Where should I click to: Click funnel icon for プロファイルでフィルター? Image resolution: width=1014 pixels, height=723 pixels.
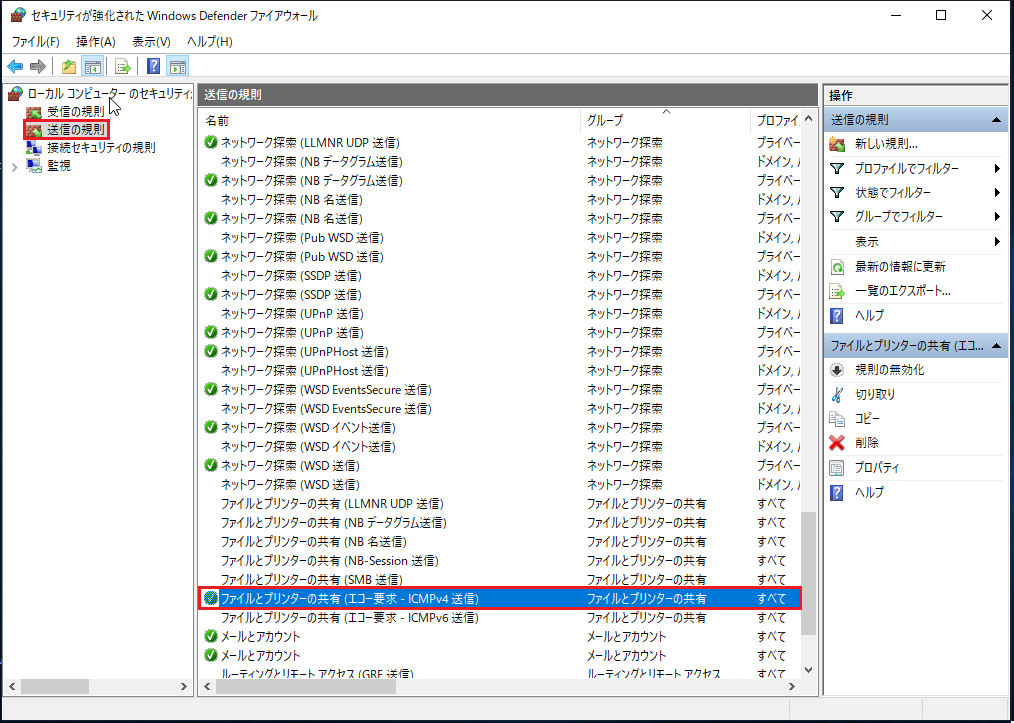pyautogui.click(x=837, y=169)
